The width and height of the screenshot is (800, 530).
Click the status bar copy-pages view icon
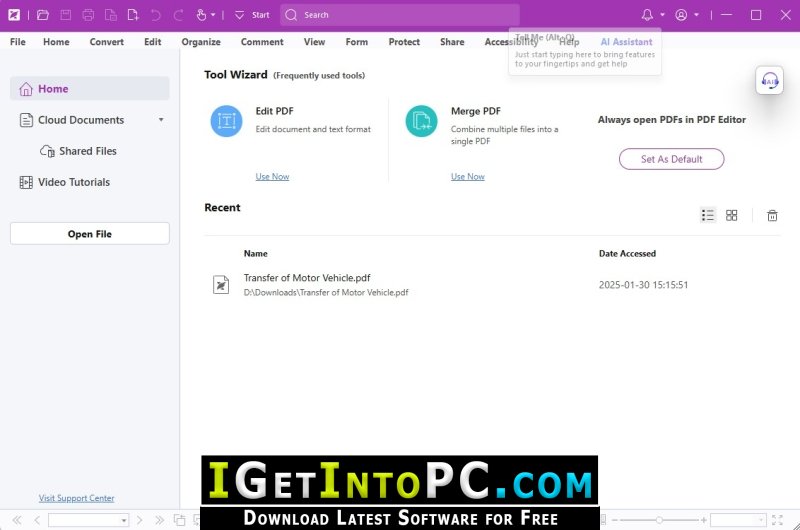click(180, 520)
